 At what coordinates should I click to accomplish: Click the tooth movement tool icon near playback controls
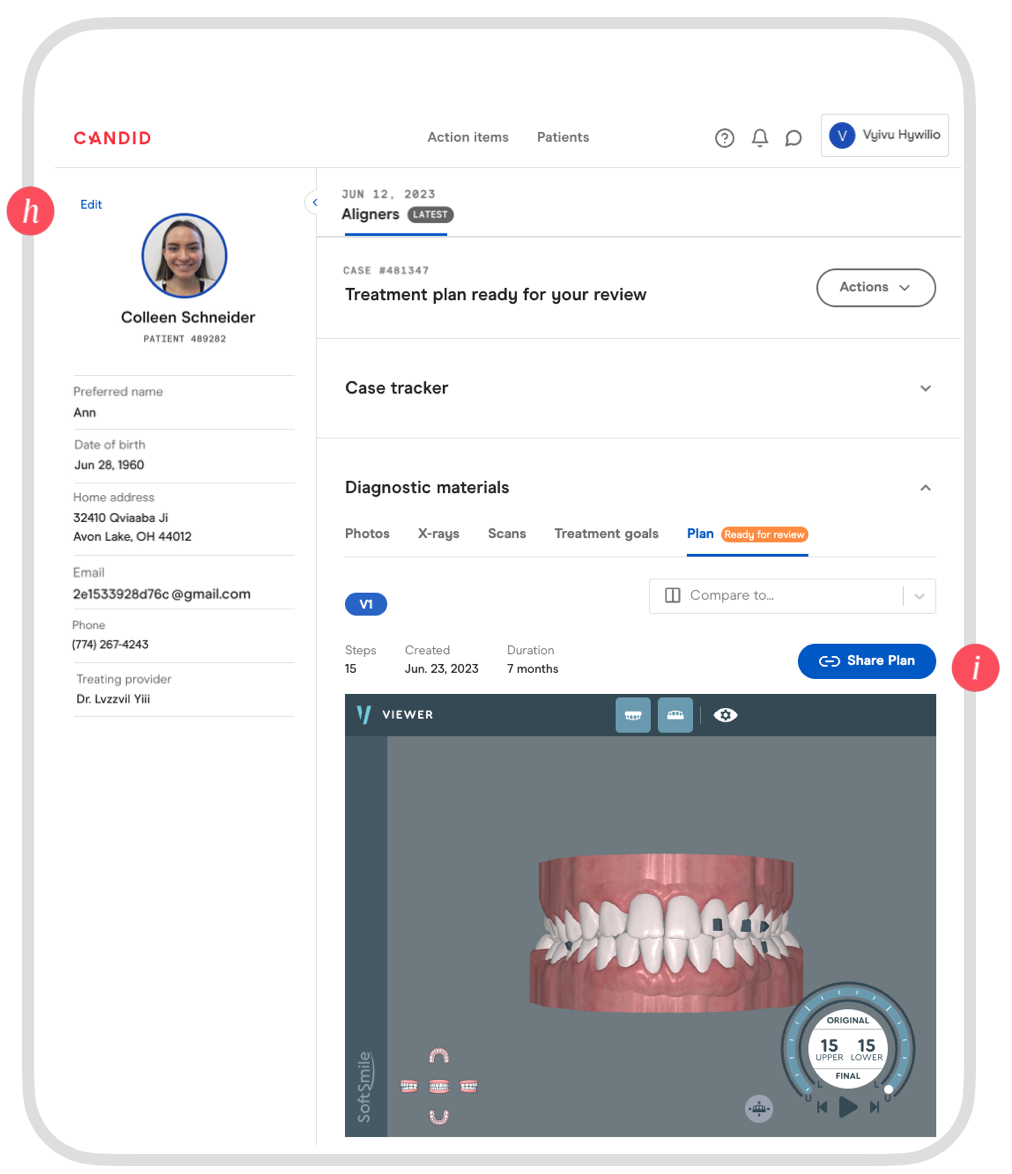[x=759, y=1108]
